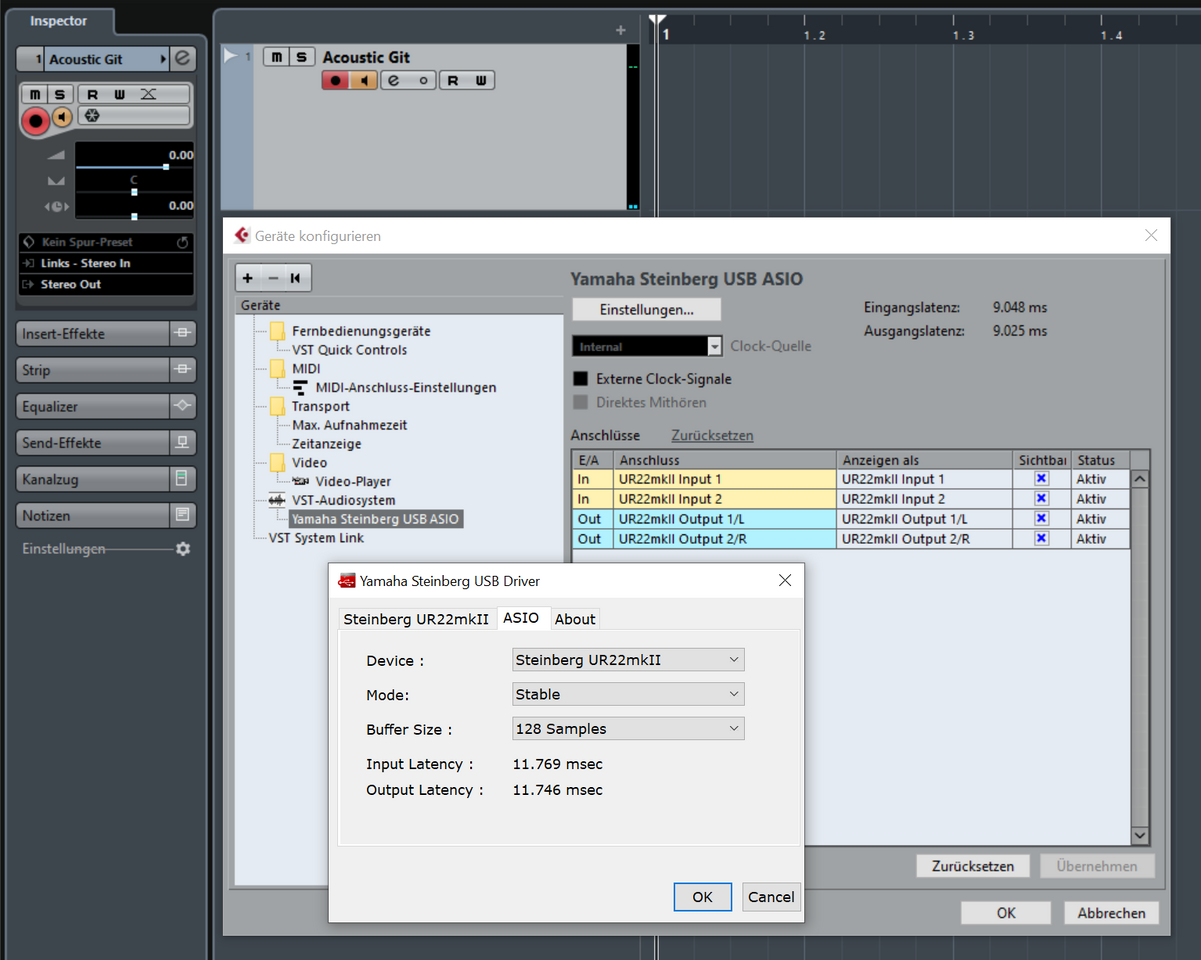Click the VST-Audiosystem waveform icon
1201x960 pixels.
277,500
